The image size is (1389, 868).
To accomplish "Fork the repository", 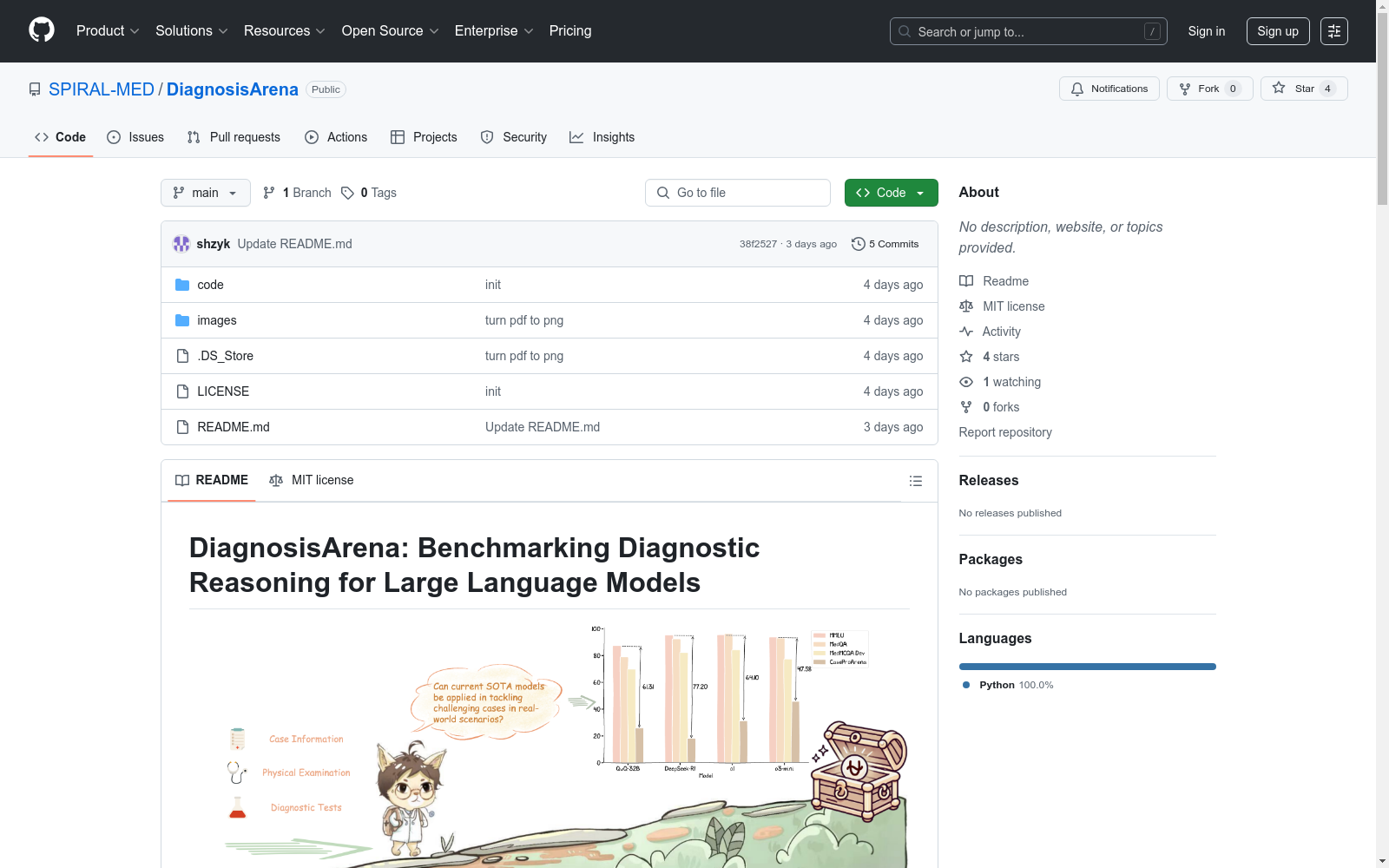I will tap(1209, 89).
